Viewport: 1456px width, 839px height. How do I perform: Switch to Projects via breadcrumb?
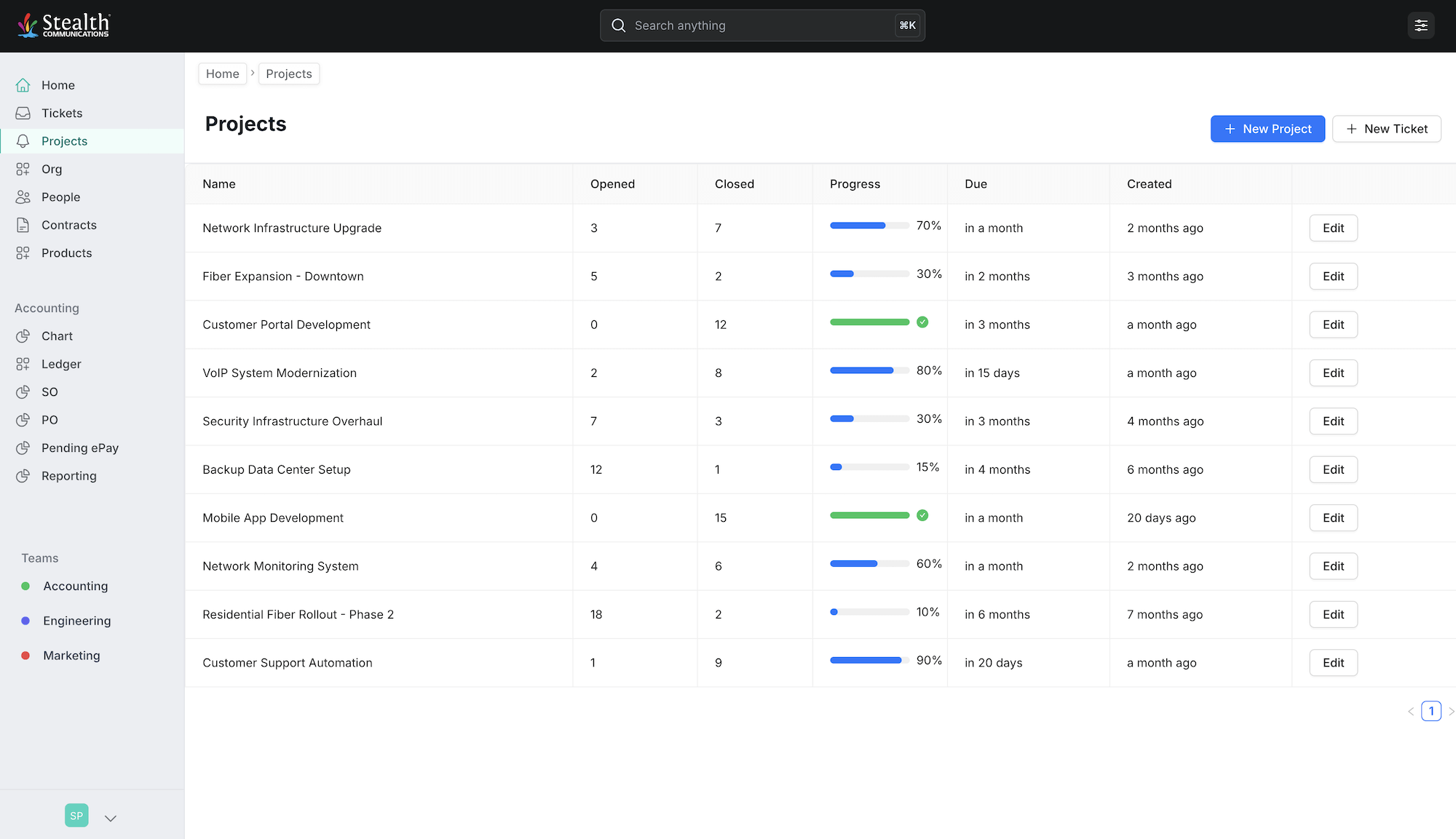pyautogui.click(x=288, y=73)
